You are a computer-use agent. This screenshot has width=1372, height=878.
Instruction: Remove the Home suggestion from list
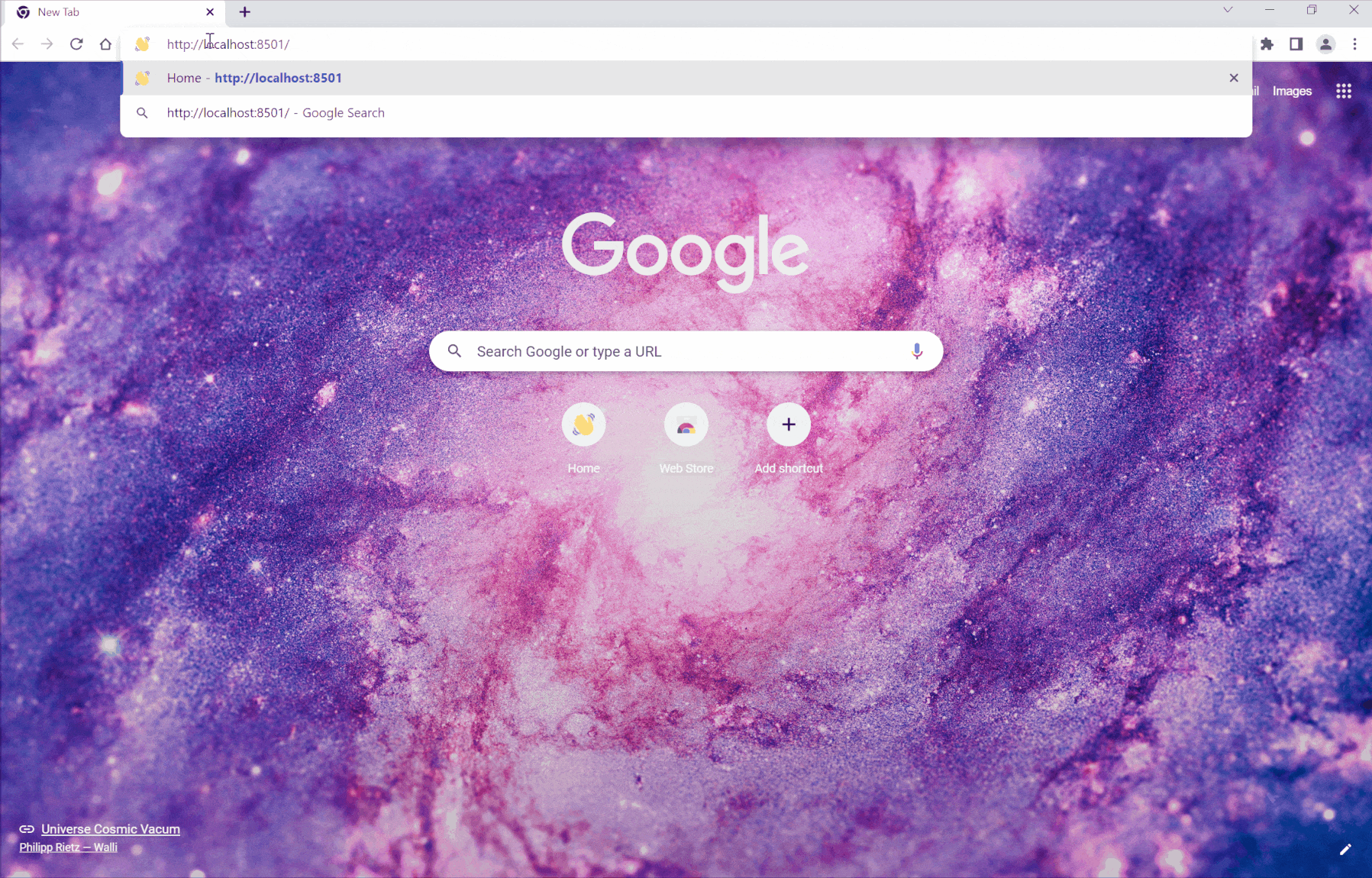(1233, 78)
